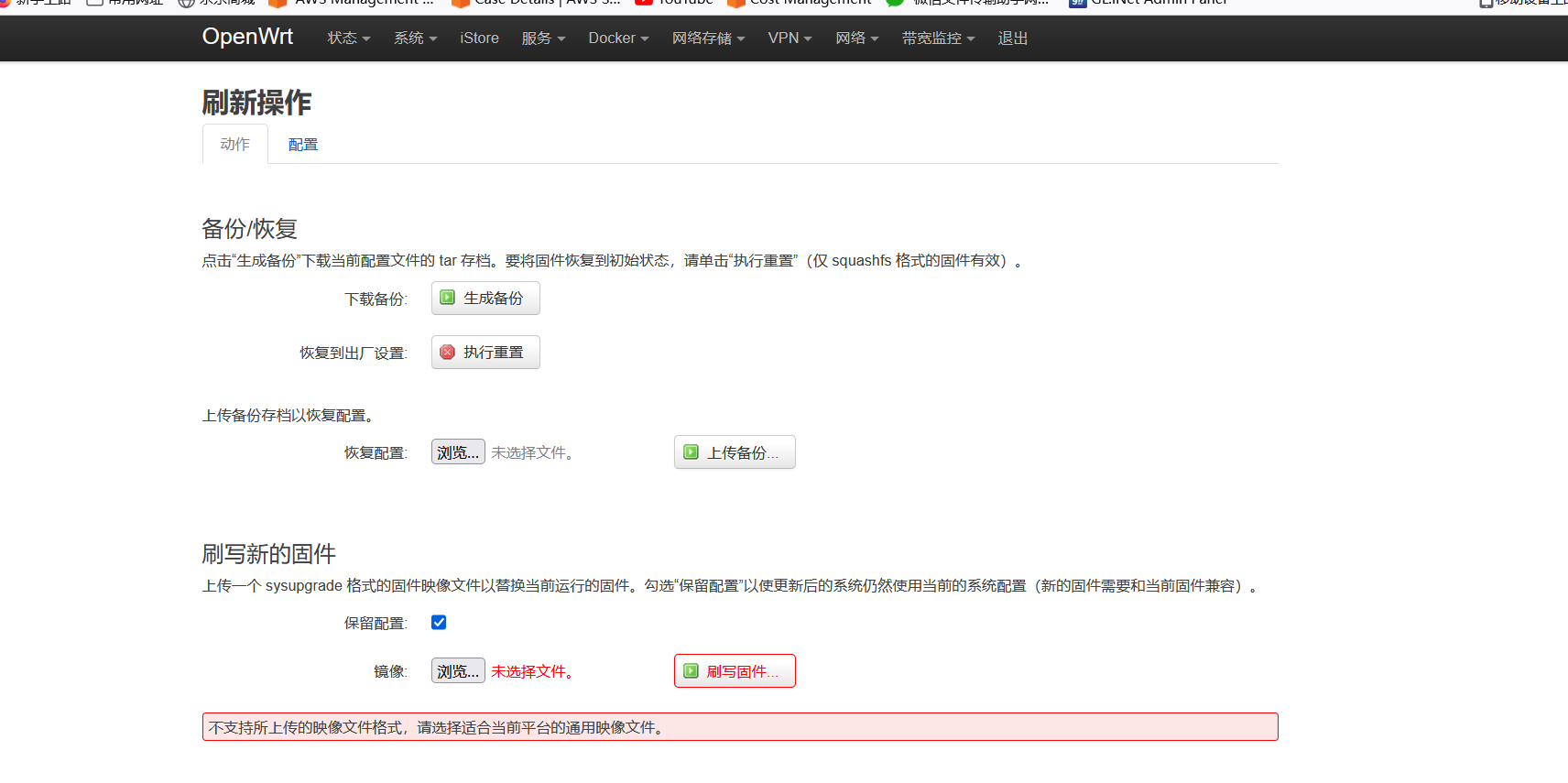Click the red reset icon on 执行重置
This screenshot has width=1568, height=783.
tap(448, 352)
